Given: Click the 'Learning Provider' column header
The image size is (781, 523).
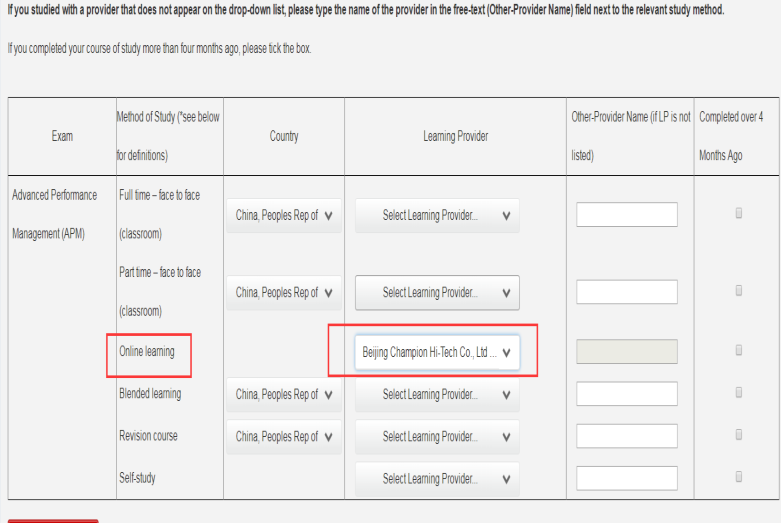Looking at the screenshot, I should pos(456,136).
